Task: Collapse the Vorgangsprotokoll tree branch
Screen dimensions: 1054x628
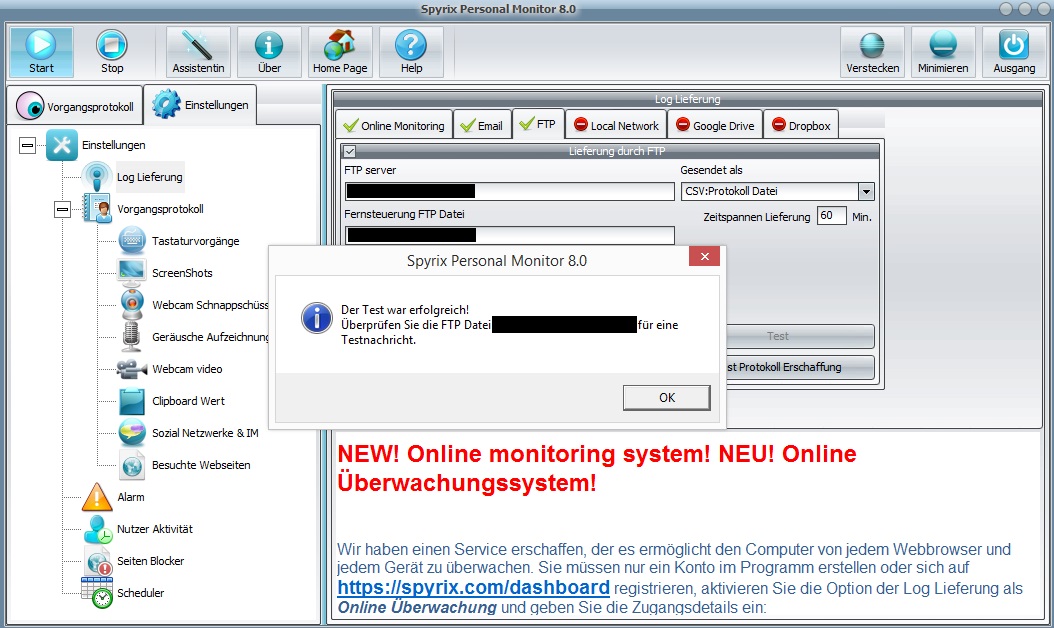Action: click(63, 209)
